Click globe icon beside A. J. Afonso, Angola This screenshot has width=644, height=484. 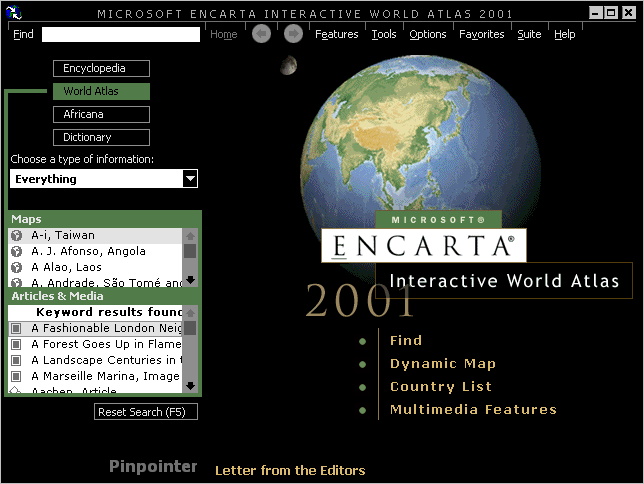[17, 252]
